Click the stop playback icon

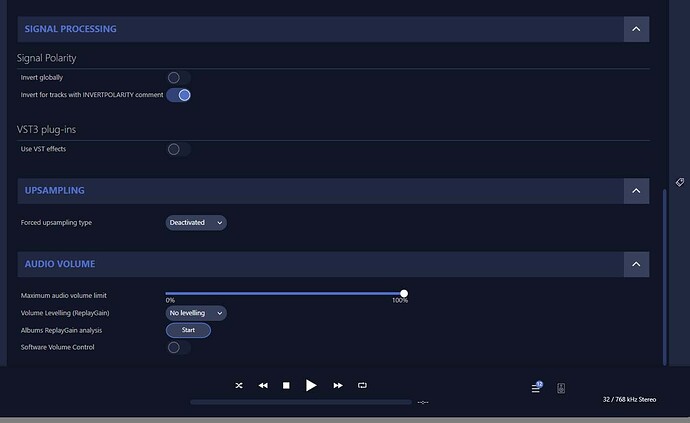[x=286, y=385]
